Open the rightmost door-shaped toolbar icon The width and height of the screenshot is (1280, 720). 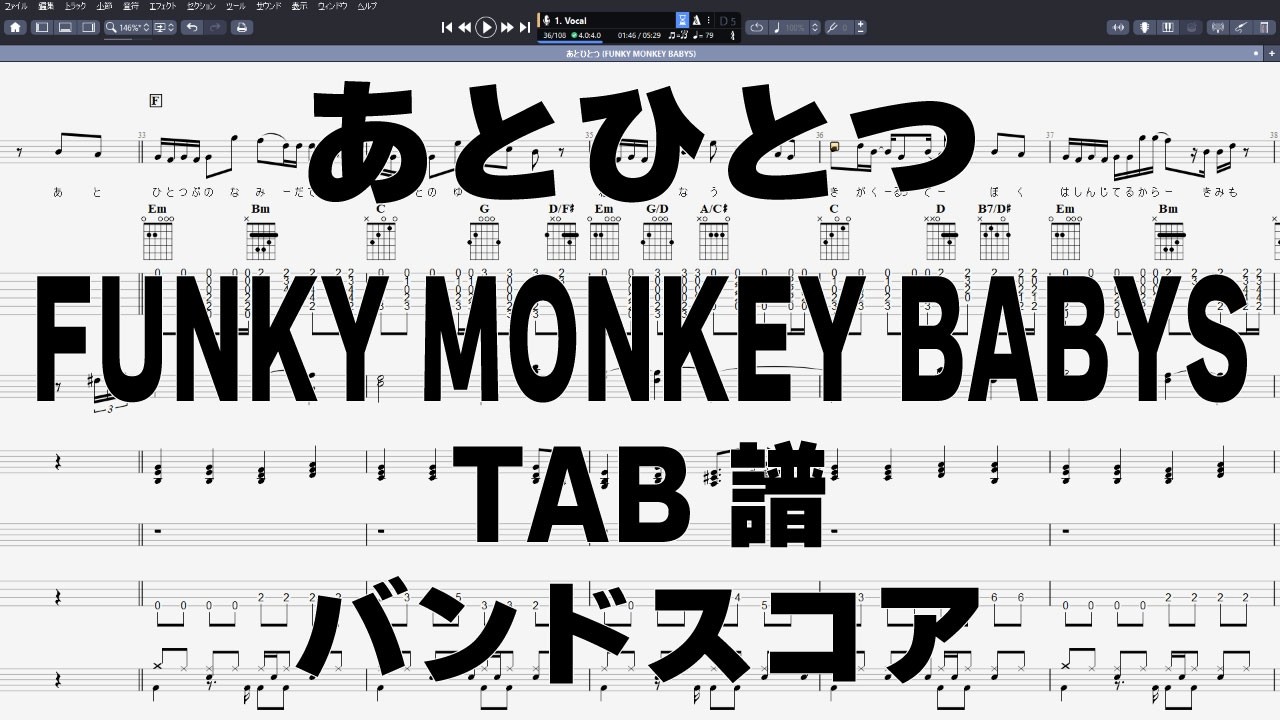[1265, 27]
